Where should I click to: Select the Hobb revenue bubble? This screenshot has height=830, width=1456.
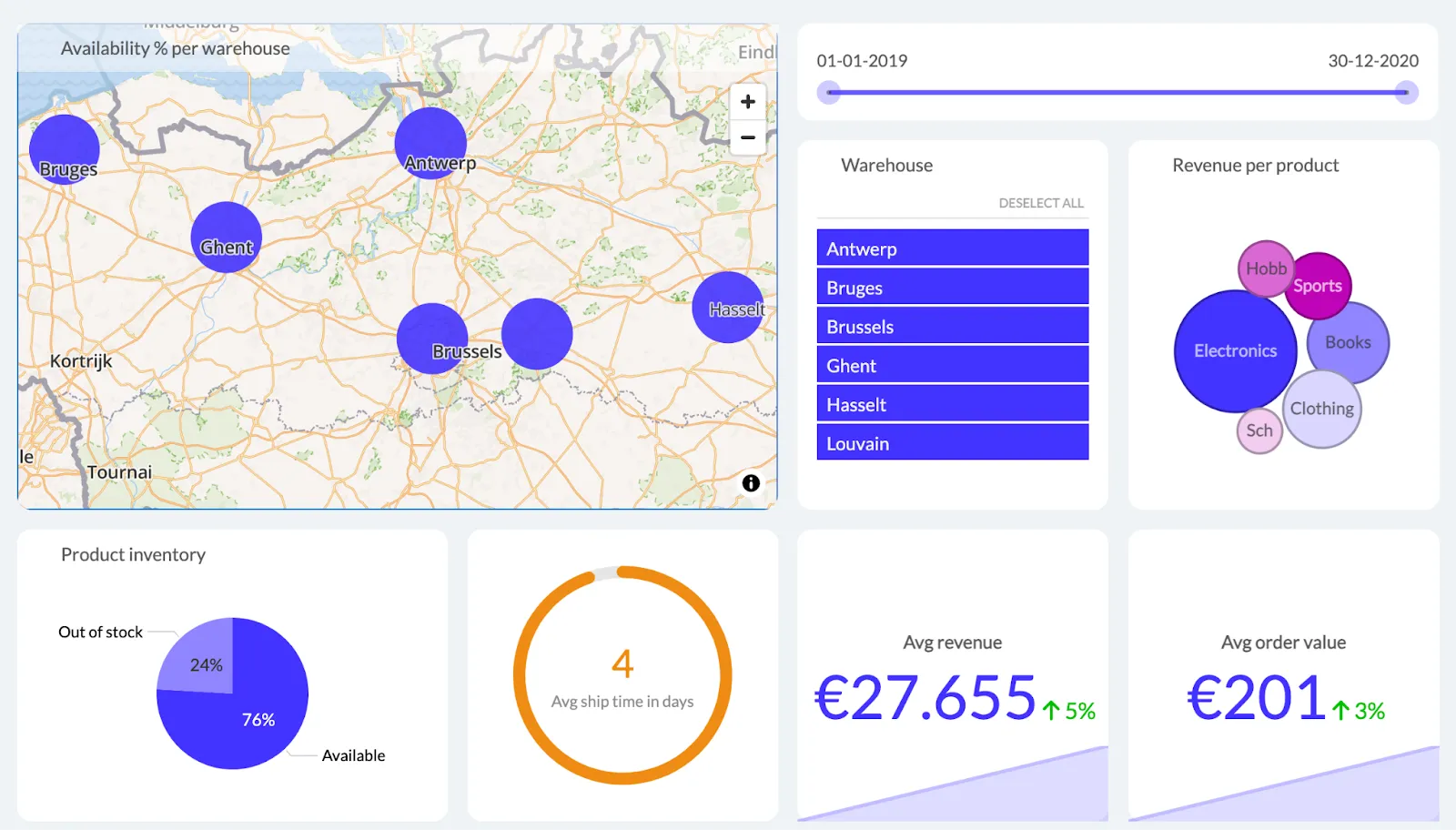click(x=1266, y=268)
